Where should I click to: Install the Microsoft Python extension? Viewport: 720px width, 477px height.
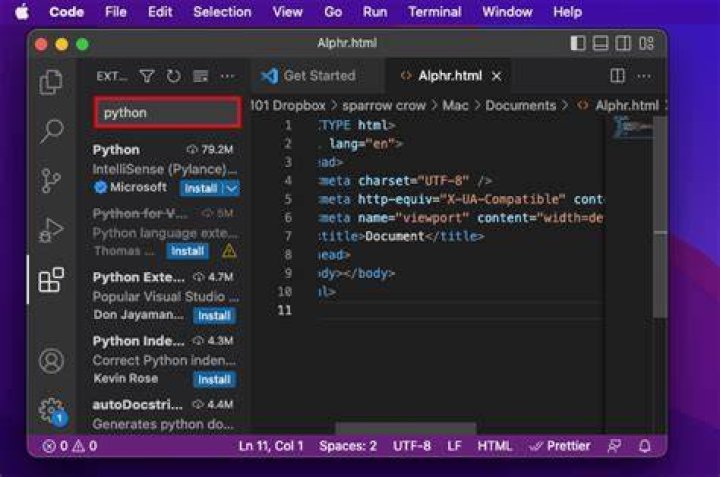coord(201,188)
